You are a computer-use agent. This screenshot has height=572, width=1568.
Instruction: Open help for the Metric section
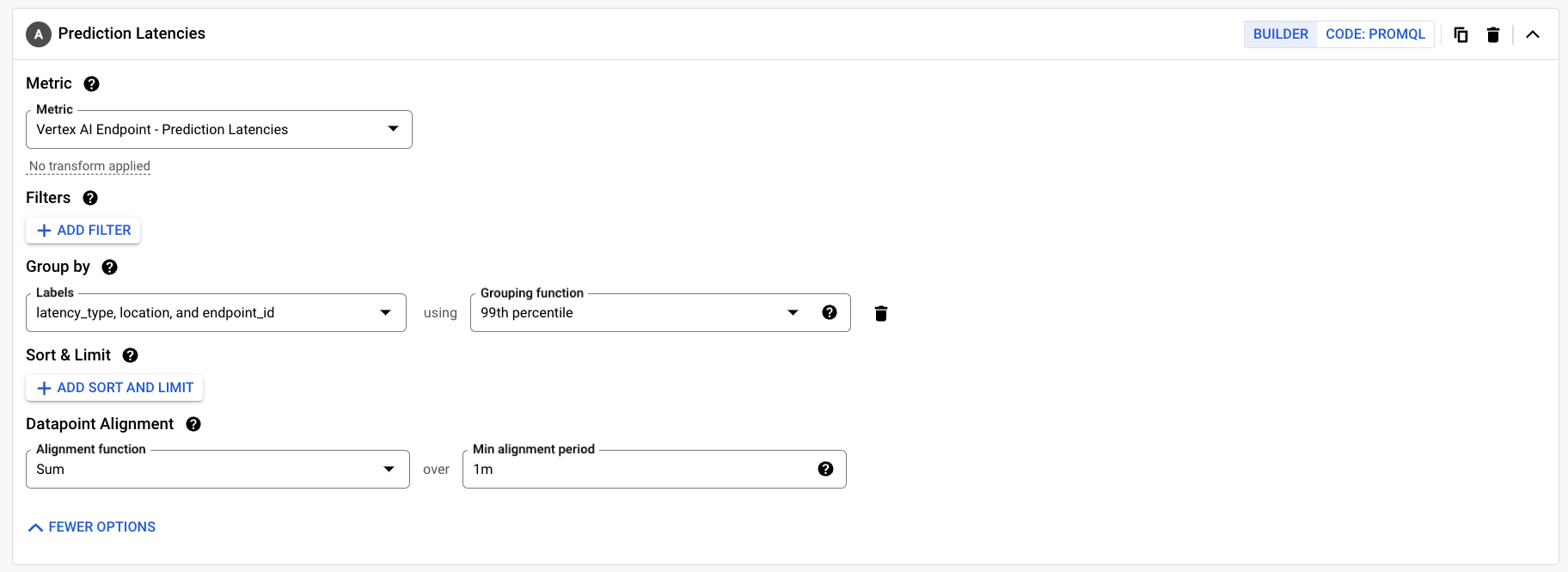point(92,84)
